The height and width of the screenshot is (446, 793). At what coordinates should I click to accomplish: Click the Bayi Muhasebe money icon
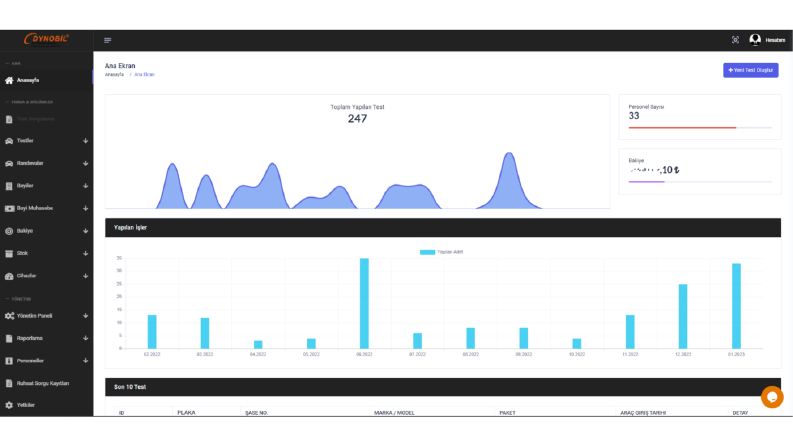click(x=9, y=208)
